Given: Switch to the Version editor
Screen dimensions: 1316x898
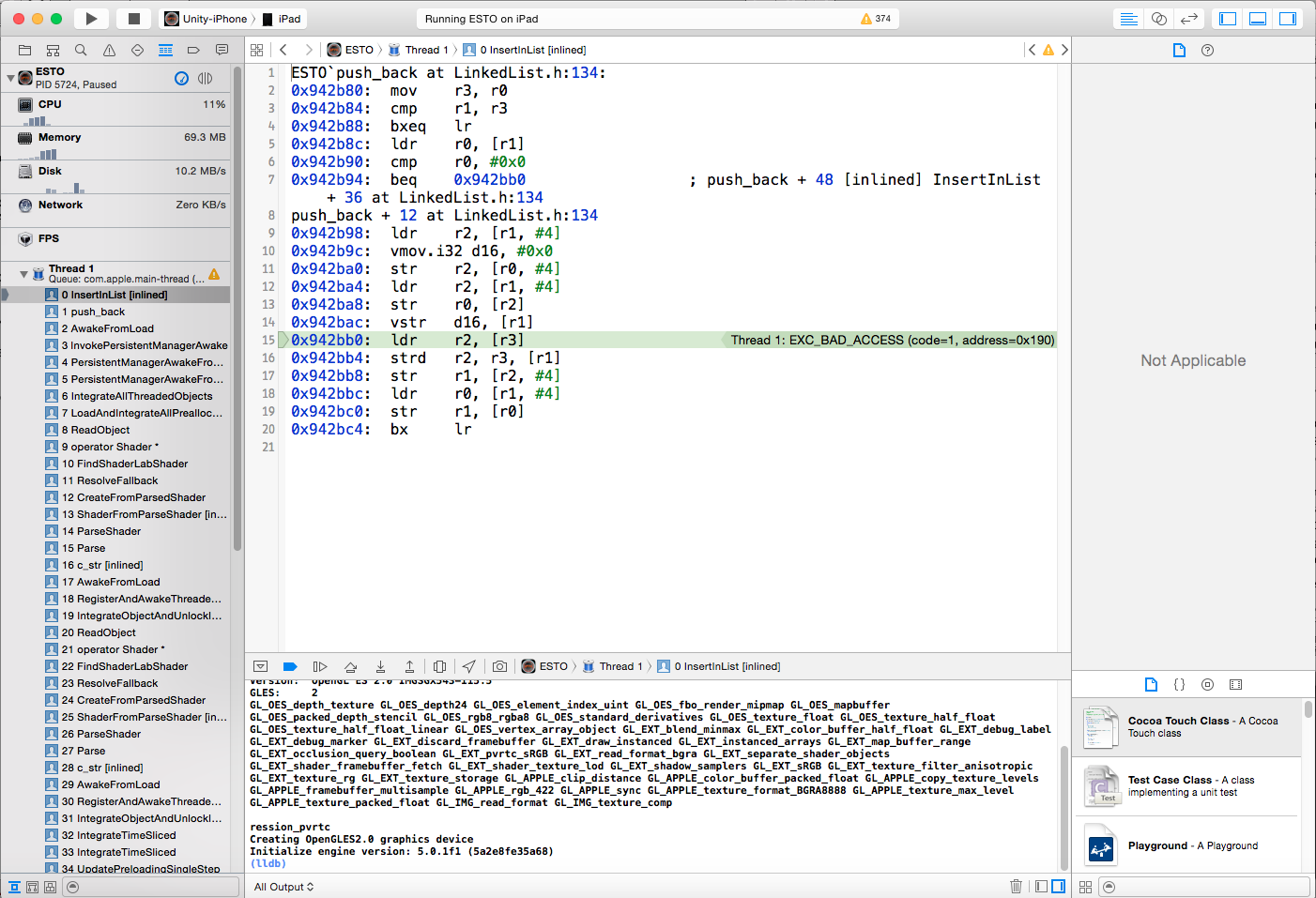Looking at the screenshot, I should point(1189,19).
